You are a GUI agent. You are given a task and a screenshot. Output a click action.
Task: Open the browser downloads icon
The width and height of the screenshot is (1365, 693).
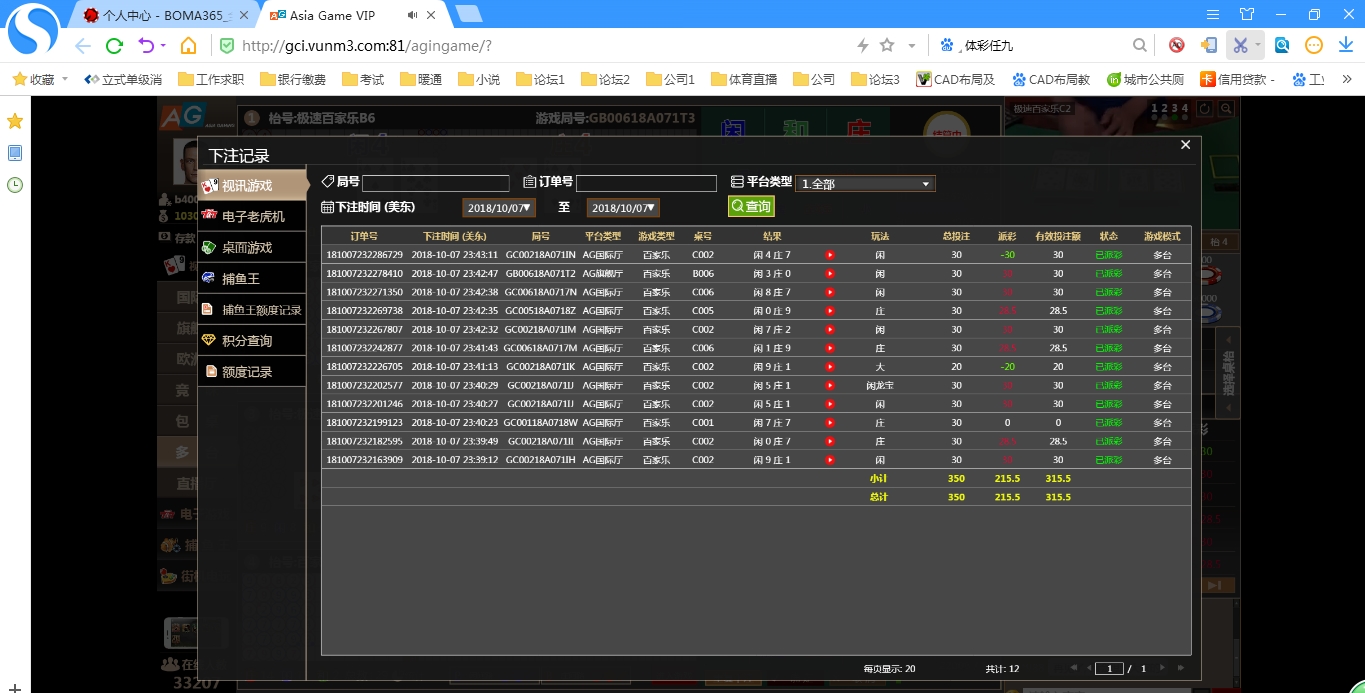[1346, 45]
